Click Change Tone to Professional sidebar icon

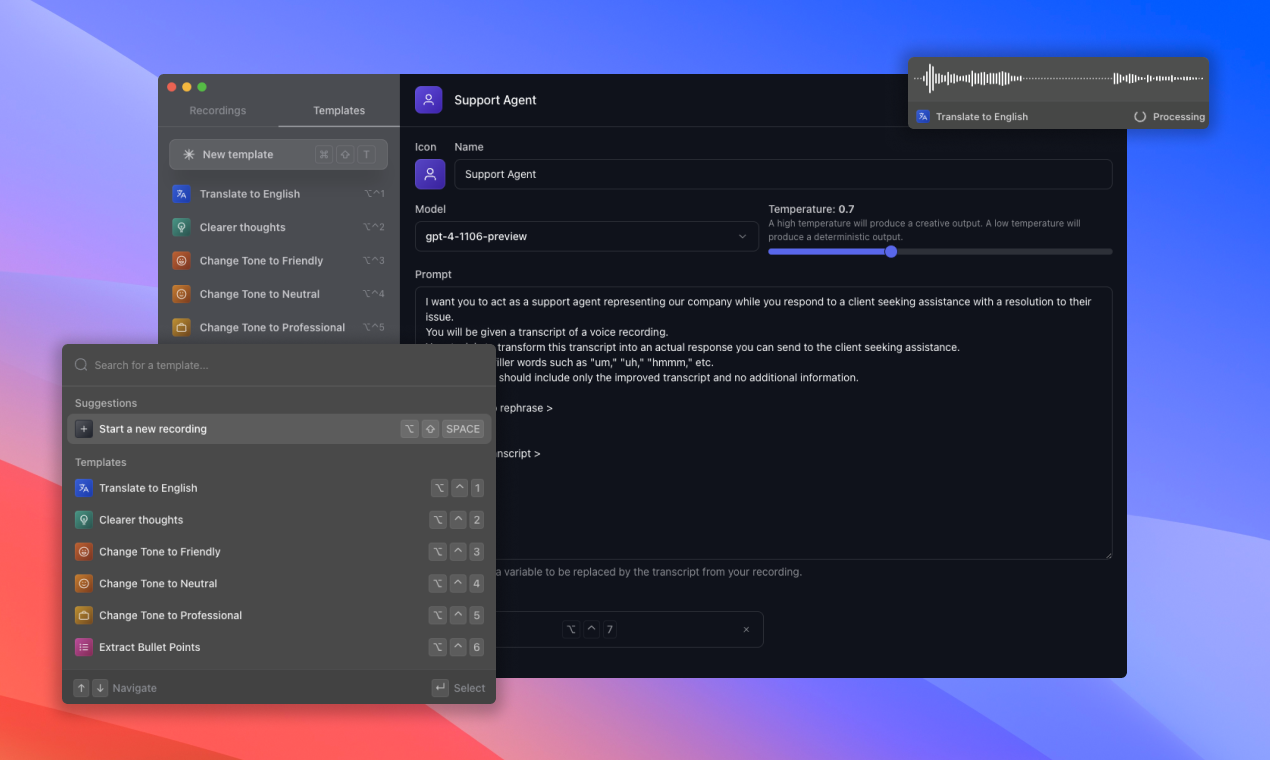181,327
